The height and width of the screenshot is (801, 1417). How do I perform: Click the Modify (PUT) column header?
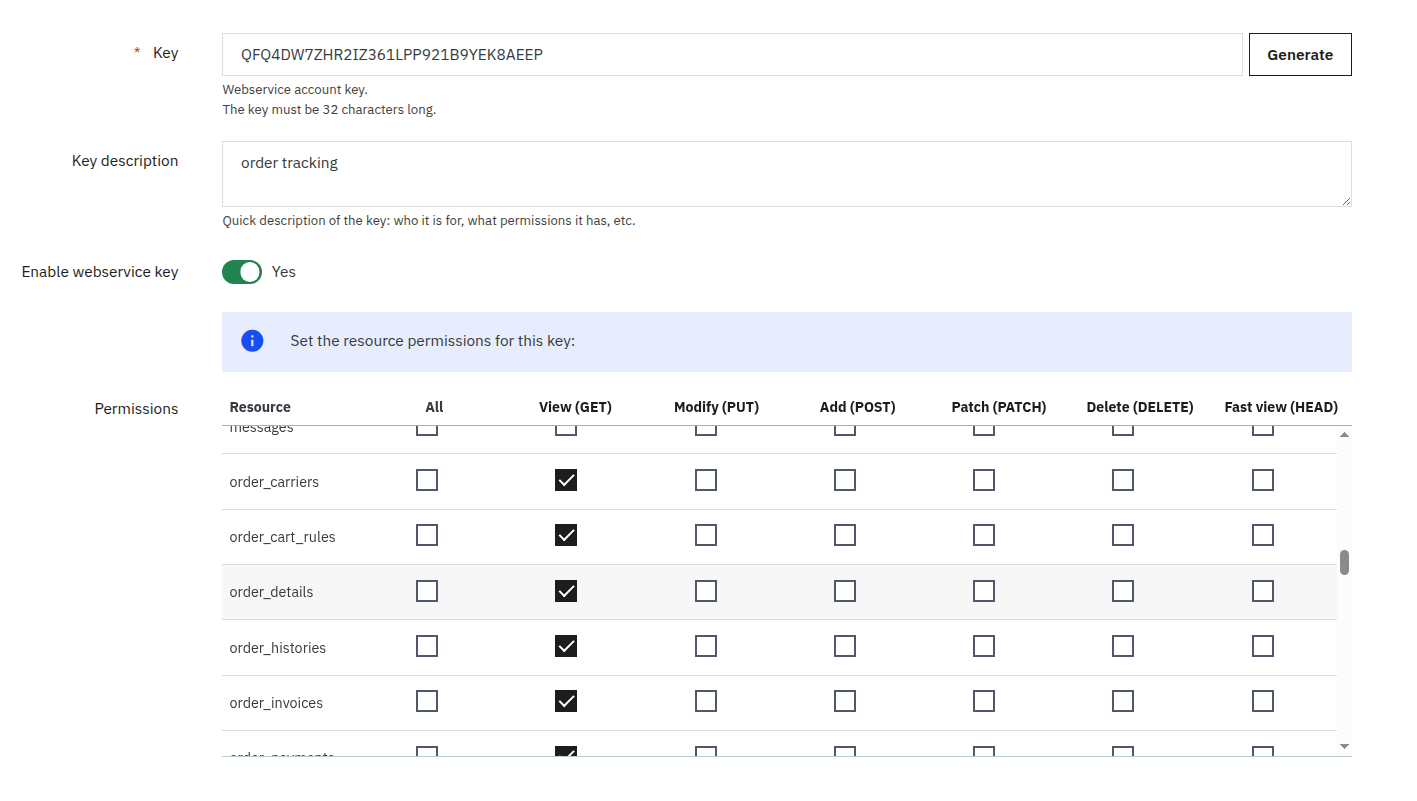[716, 407]
